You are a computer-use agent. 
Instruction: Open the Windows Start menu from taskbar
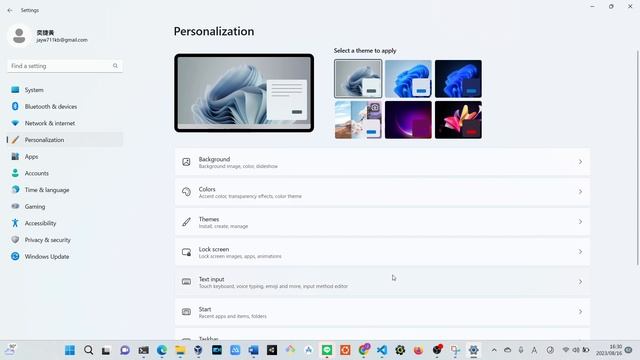[70, 350]
